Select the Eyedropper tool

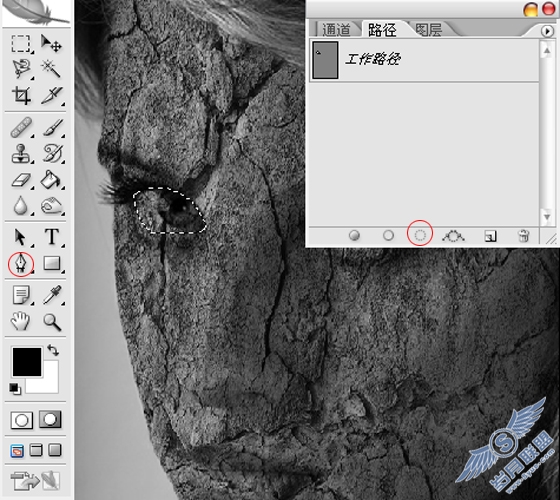click(52, 295)
